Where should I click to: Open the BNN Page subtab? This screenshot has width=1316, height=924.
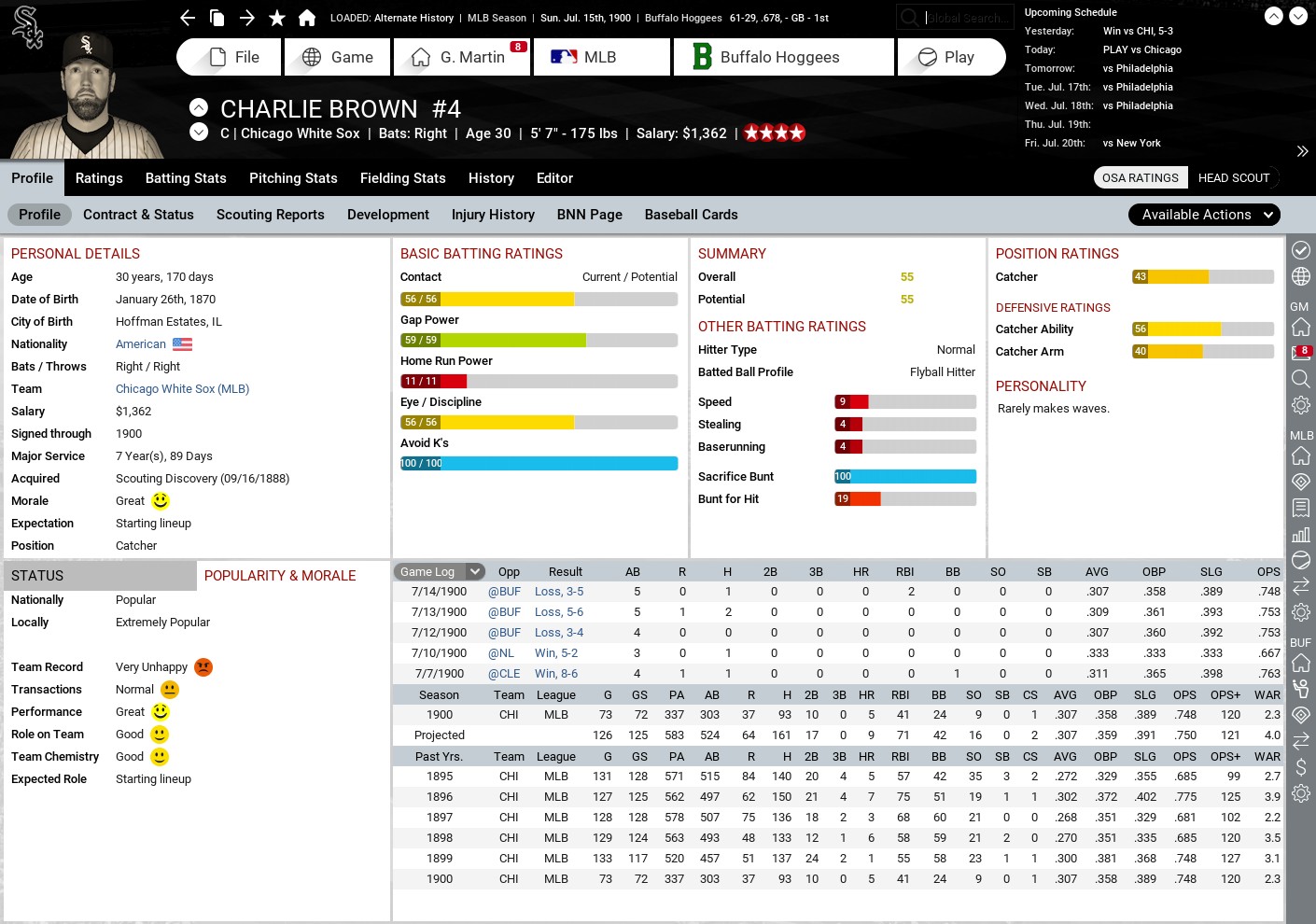pyautogui.click(x=590, y=215)
